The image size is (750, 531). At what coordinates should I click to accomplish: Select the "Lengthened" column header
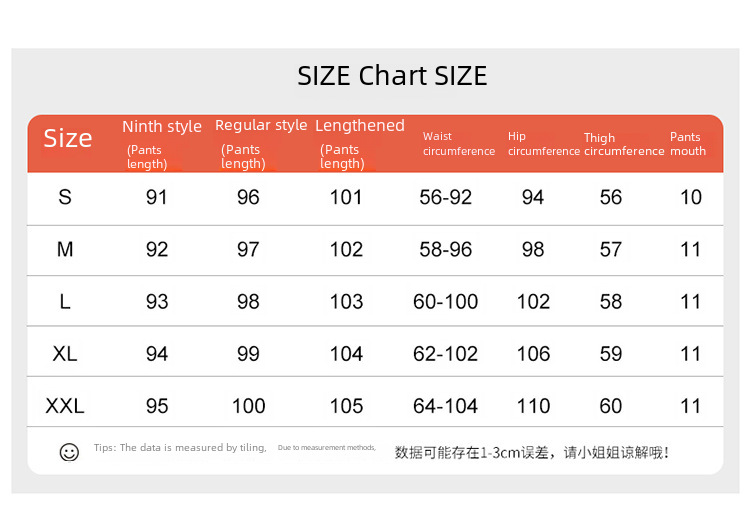359,125
